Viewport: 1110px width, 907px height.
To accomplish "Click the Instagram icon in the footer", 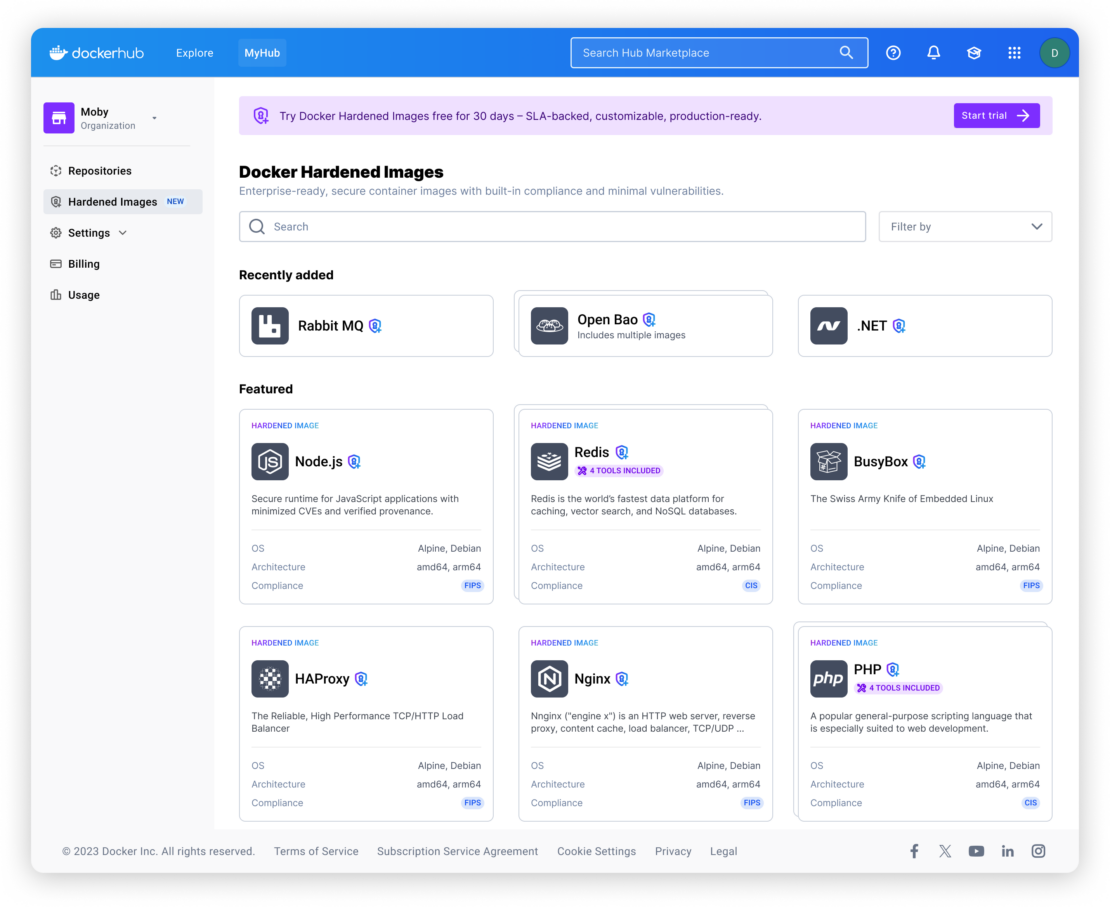I will (x=1038, y=851).
